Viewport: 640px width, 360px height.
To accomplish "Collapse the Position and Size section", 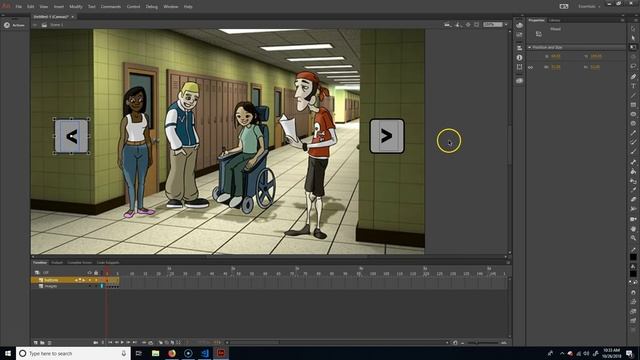I will pyautogui.click(x=530, y=47).
